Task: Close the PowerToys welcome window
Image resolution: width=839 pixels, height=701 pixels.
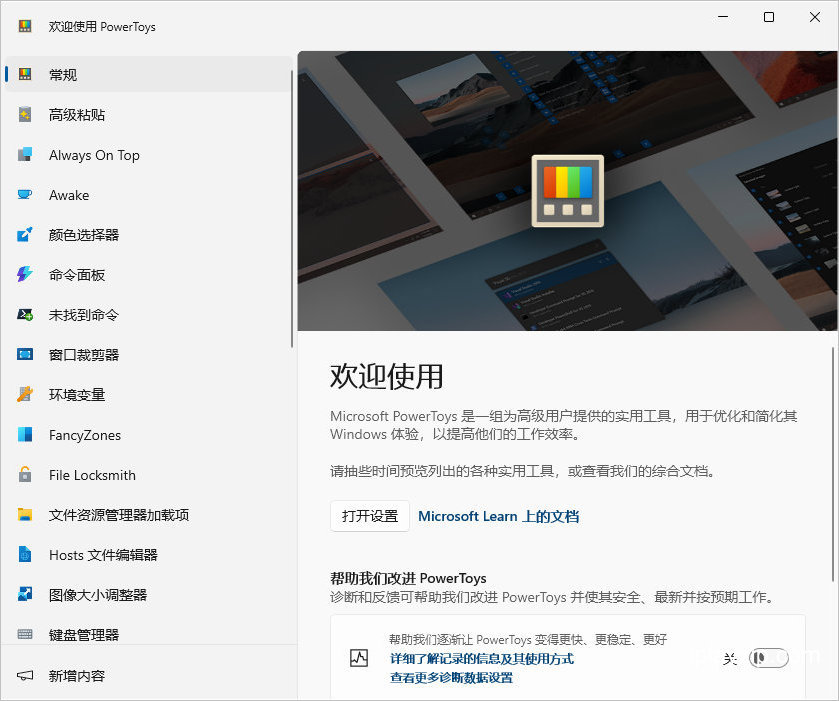Action: (814, 17)
